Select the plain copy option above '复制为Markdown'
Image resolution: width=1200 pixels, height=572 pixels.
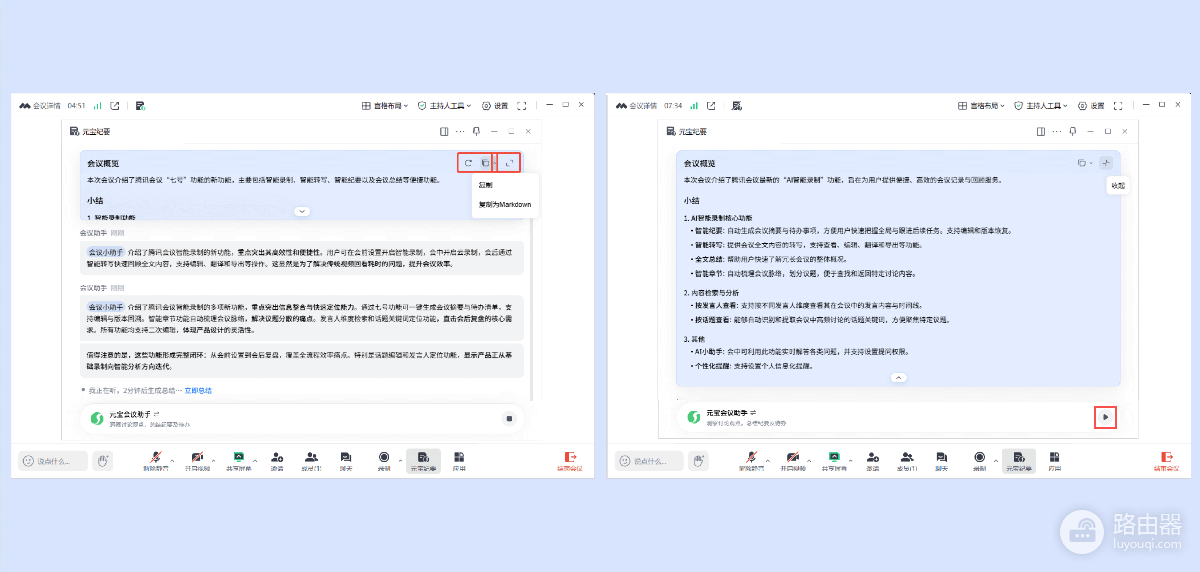click(485, 185)
